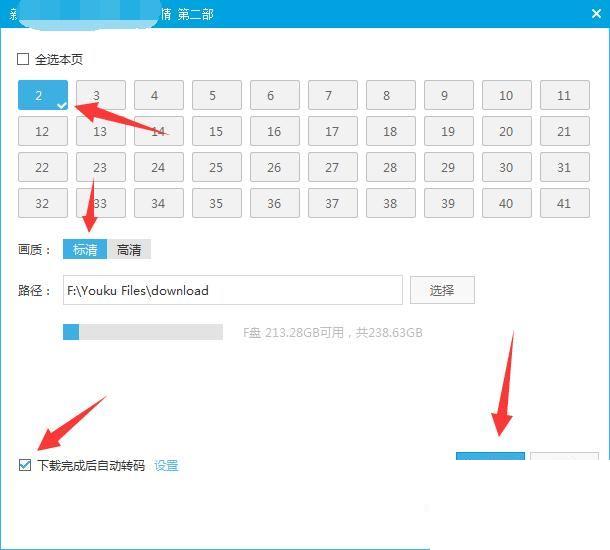The width and height of the screenshot is (610, 550).
Task: Select episode 11 for download
Action: point(564,96)
